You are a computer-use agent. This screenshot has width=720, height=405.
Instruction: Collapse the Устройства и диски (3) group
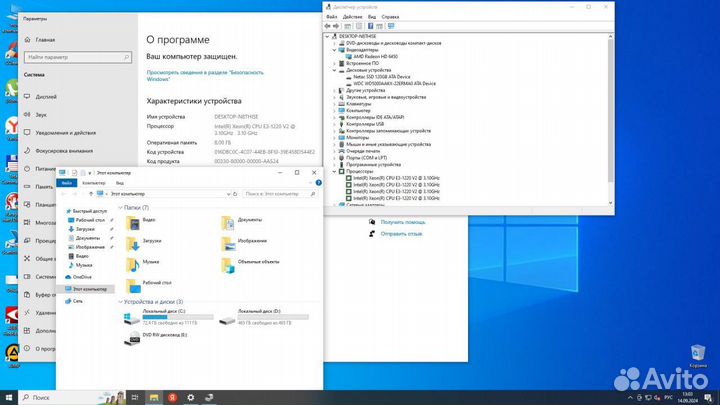(120, 302)
